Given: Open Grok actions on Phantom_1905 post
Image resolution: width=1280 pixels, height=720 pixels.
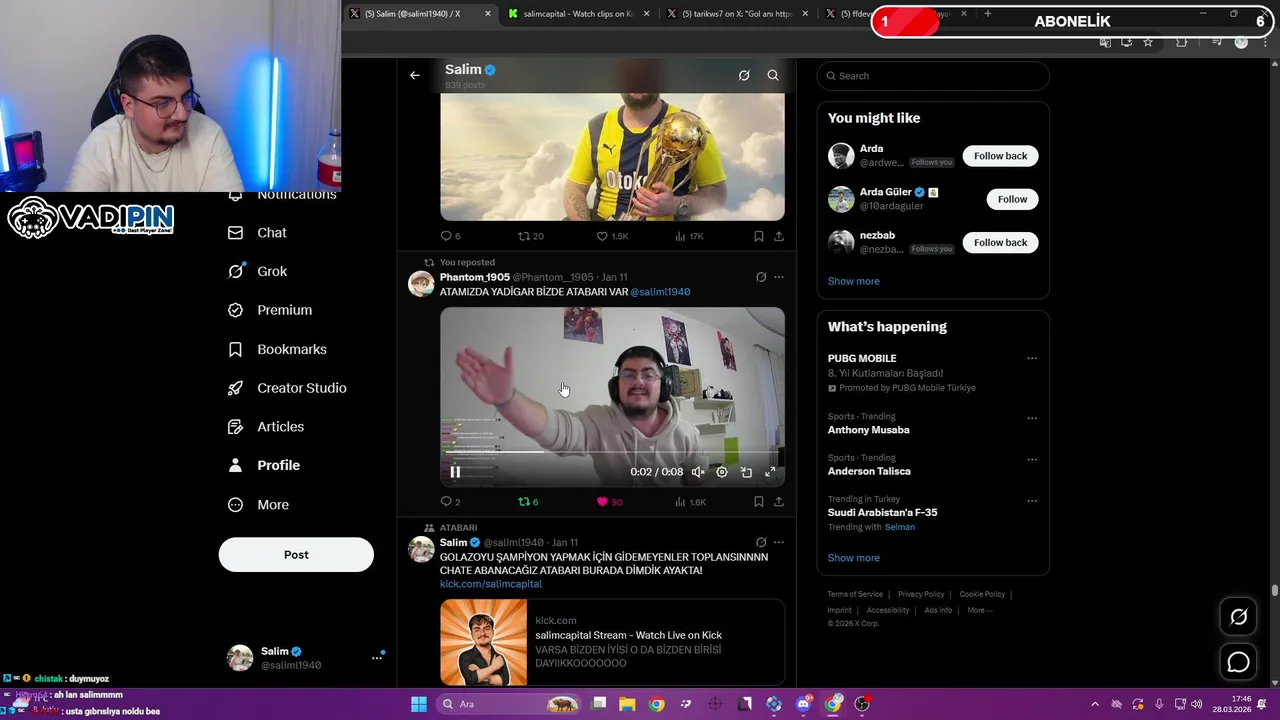Looking at the screenshot, I should 761,277.
